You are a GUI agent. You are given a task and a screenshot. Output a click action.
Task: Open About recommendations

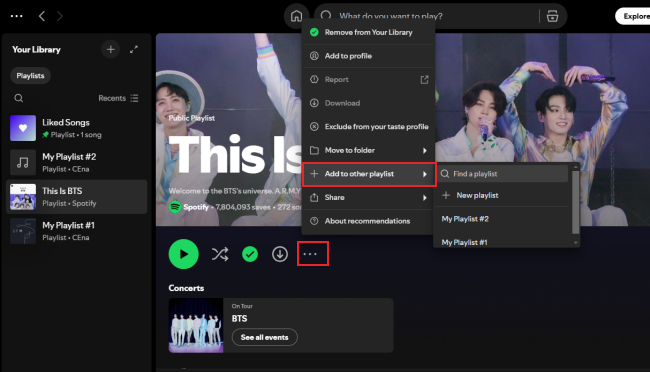tap(368, 221)
